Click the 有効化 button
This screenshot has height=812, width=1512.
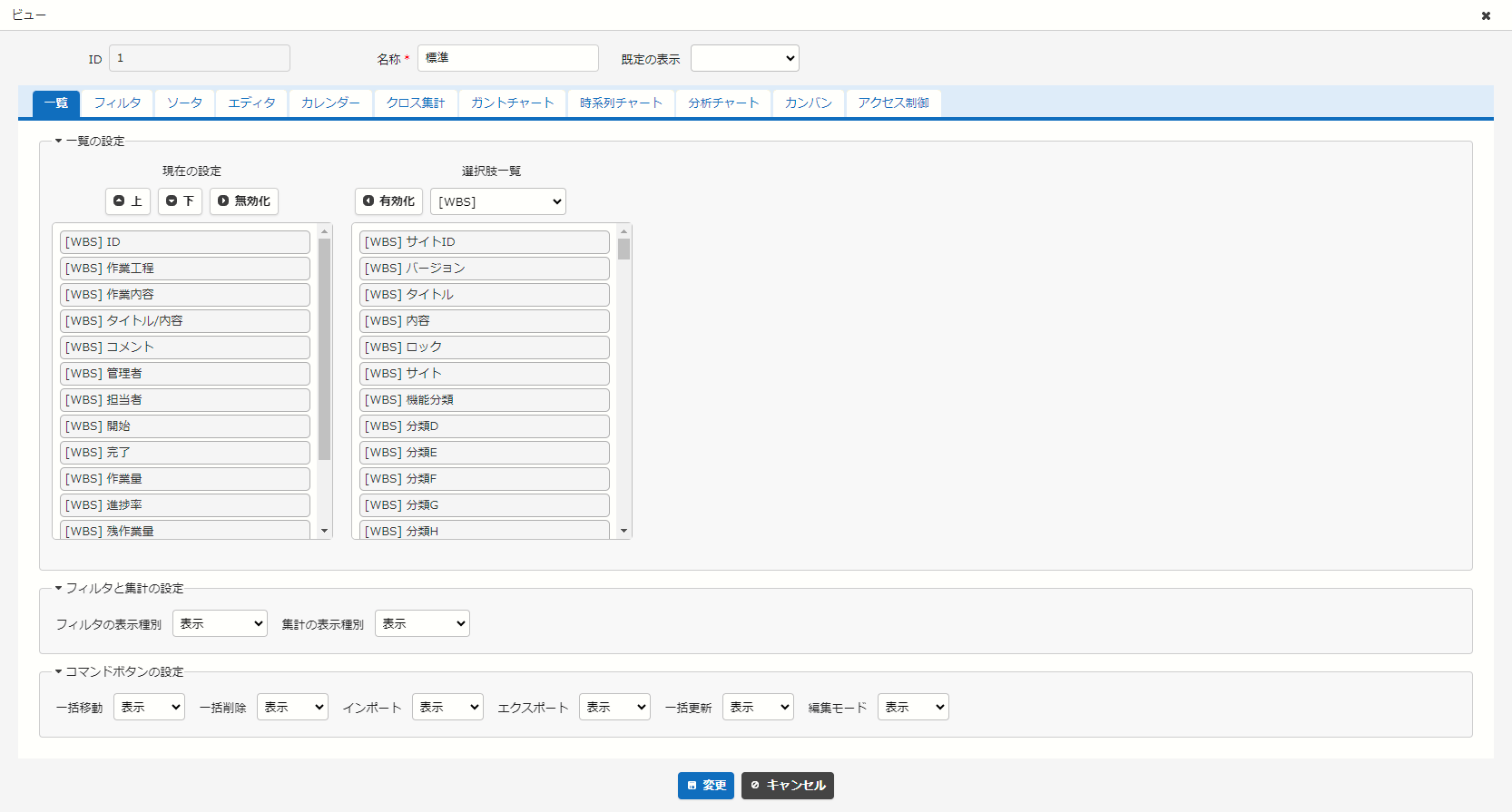click(x=388, y=201)
